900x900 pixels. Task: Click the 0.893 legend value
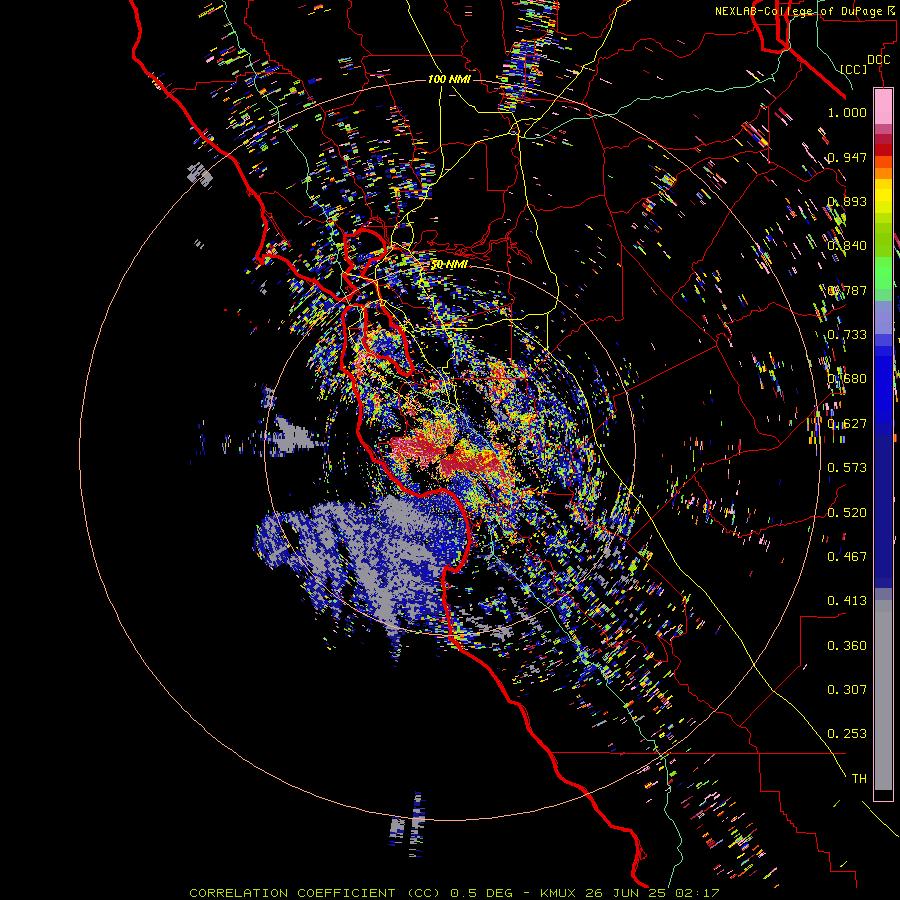pos(847,201)
